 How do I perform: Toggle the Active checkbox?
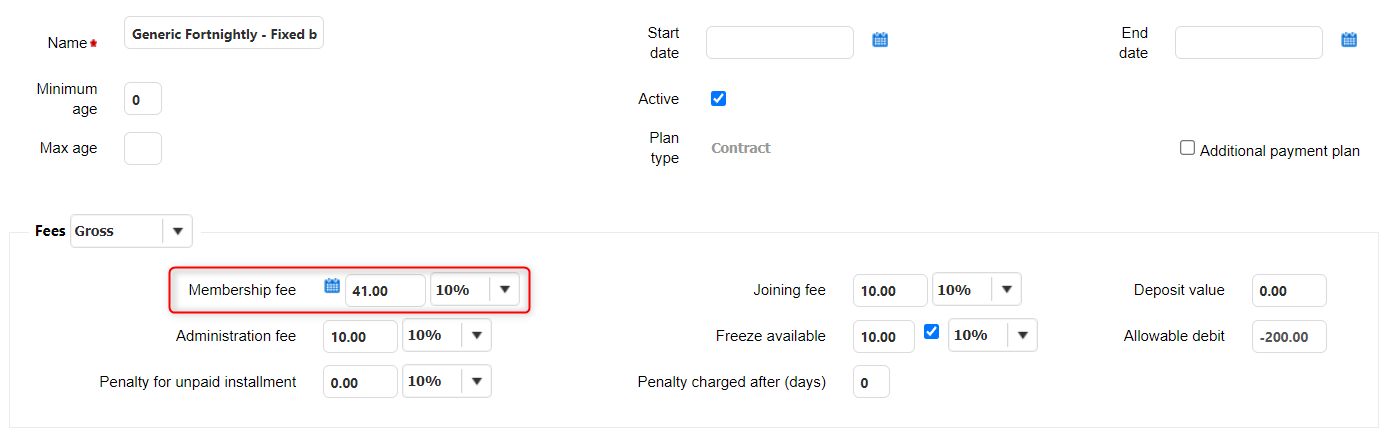(718, 98)
